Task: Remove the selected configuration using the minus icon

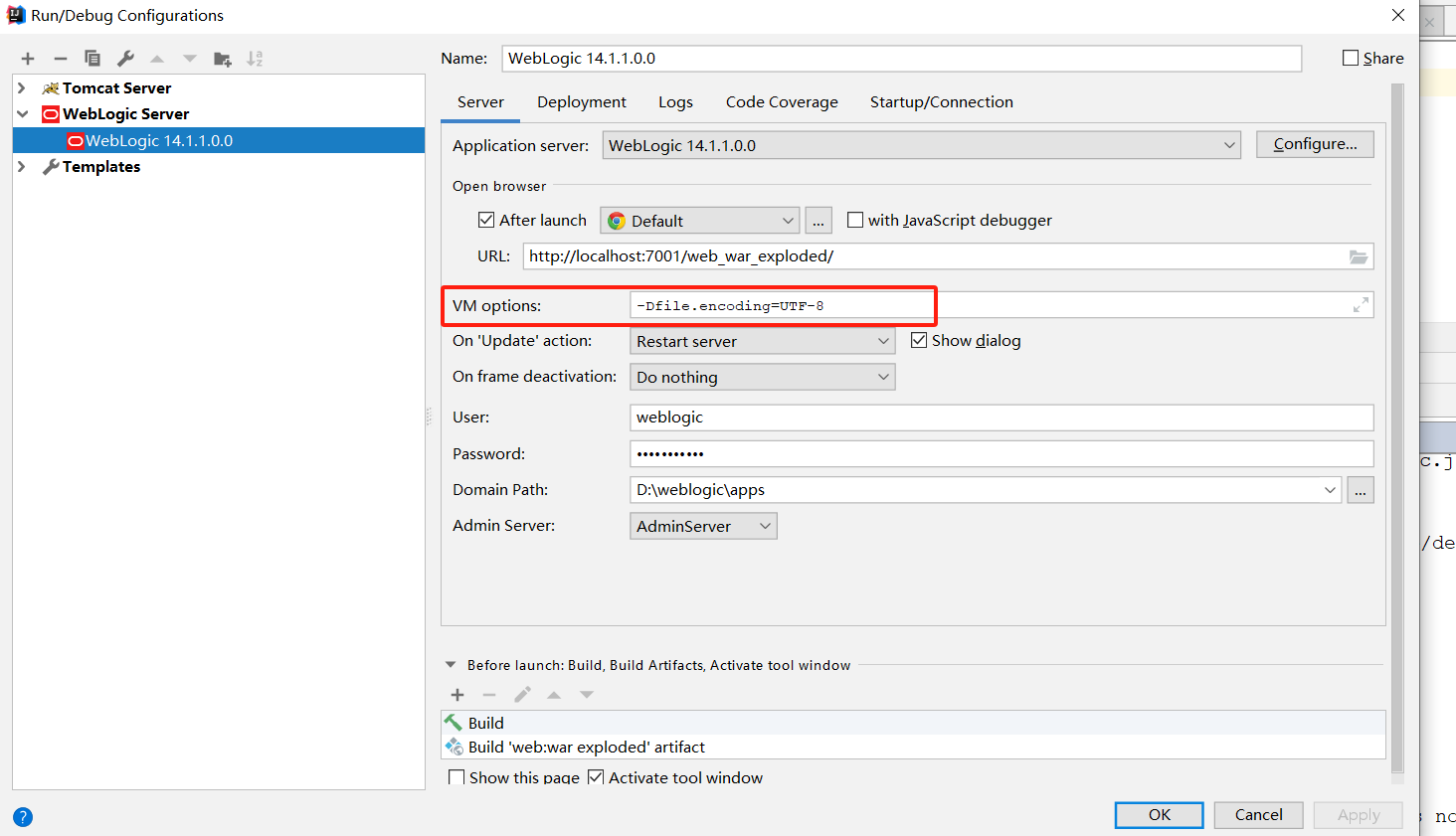Action: [x=60, y=58]
